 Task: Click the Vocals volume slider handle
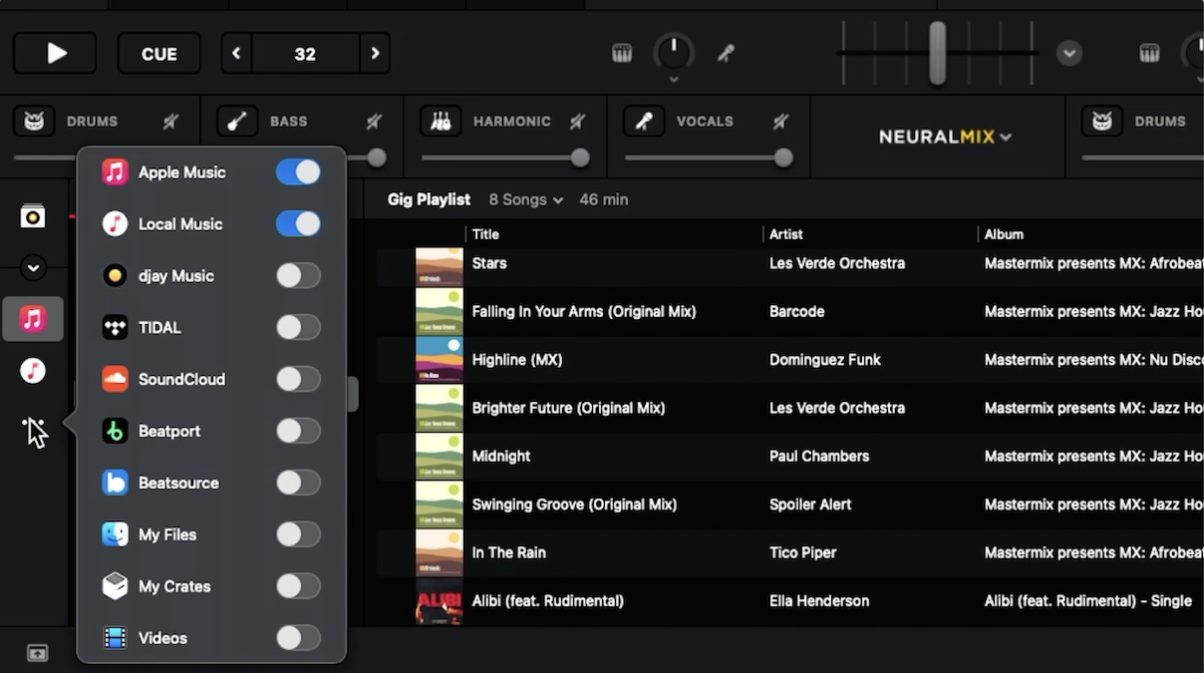(783, 158)
